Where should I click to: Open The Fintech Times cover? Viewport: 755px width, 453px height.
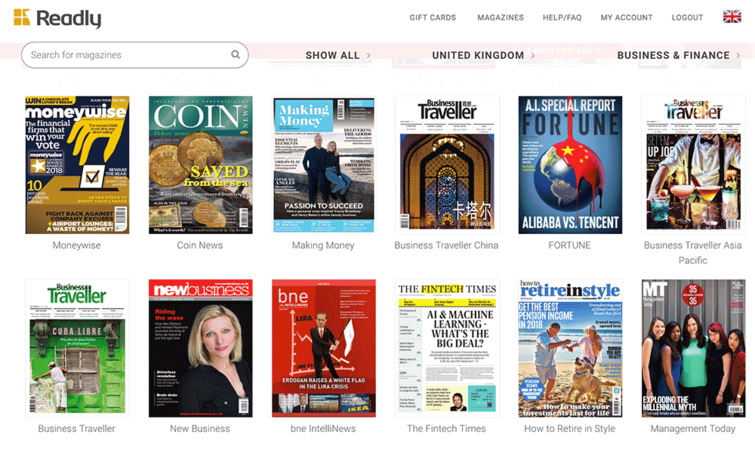pyautogui.click(x=447, y=348)
